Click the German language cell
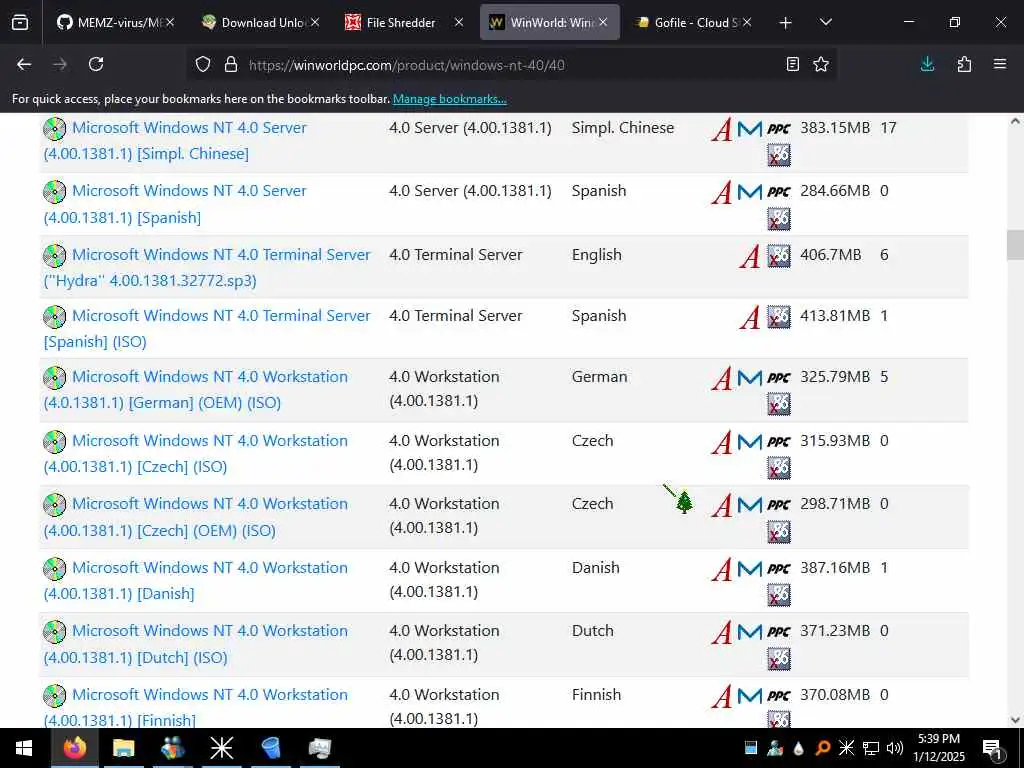The width and height of the screenshot is (1024, 768). pyautogui.click(x=599, y=377)
